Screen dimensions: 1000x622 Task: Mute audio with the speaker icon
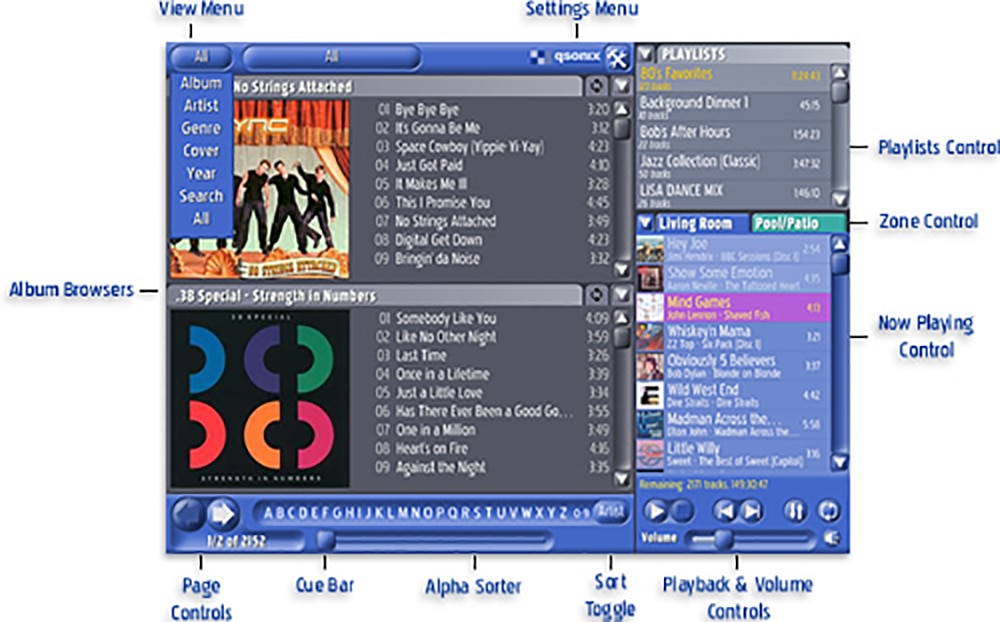click(832, 539)
